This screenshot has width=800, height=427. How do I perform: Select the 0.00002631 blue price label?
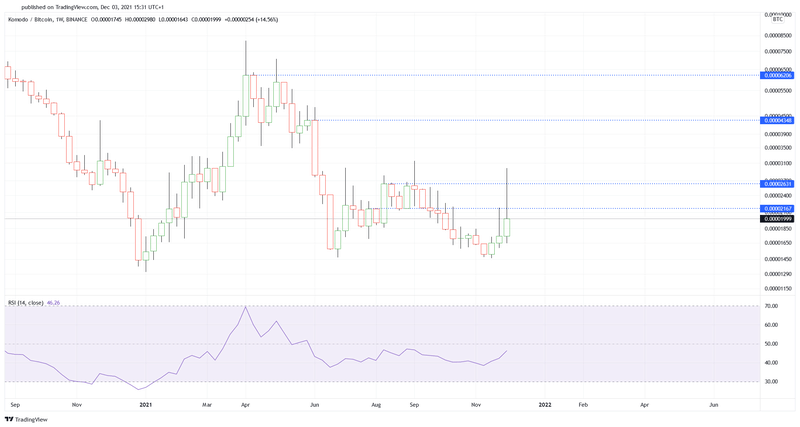click(777, 184)
